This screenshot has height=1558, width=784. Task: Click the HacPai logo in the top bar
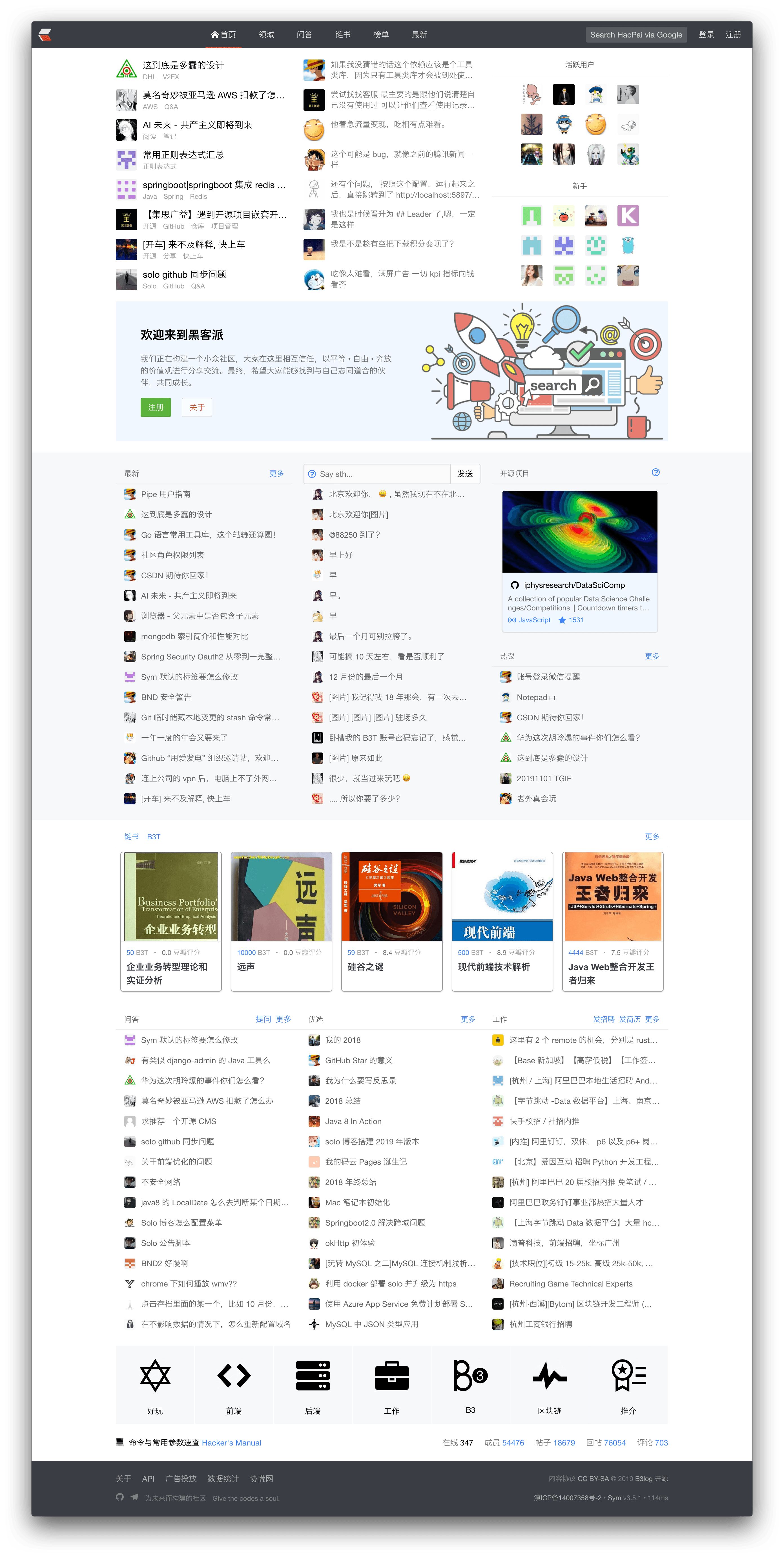45,34
